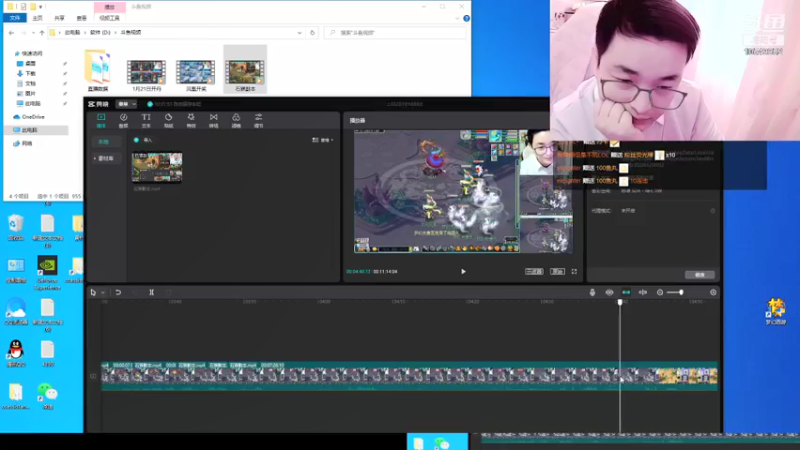Toggle preview axis on the timeline
Viewport: 800px width, 450px height.
point(643,292)
